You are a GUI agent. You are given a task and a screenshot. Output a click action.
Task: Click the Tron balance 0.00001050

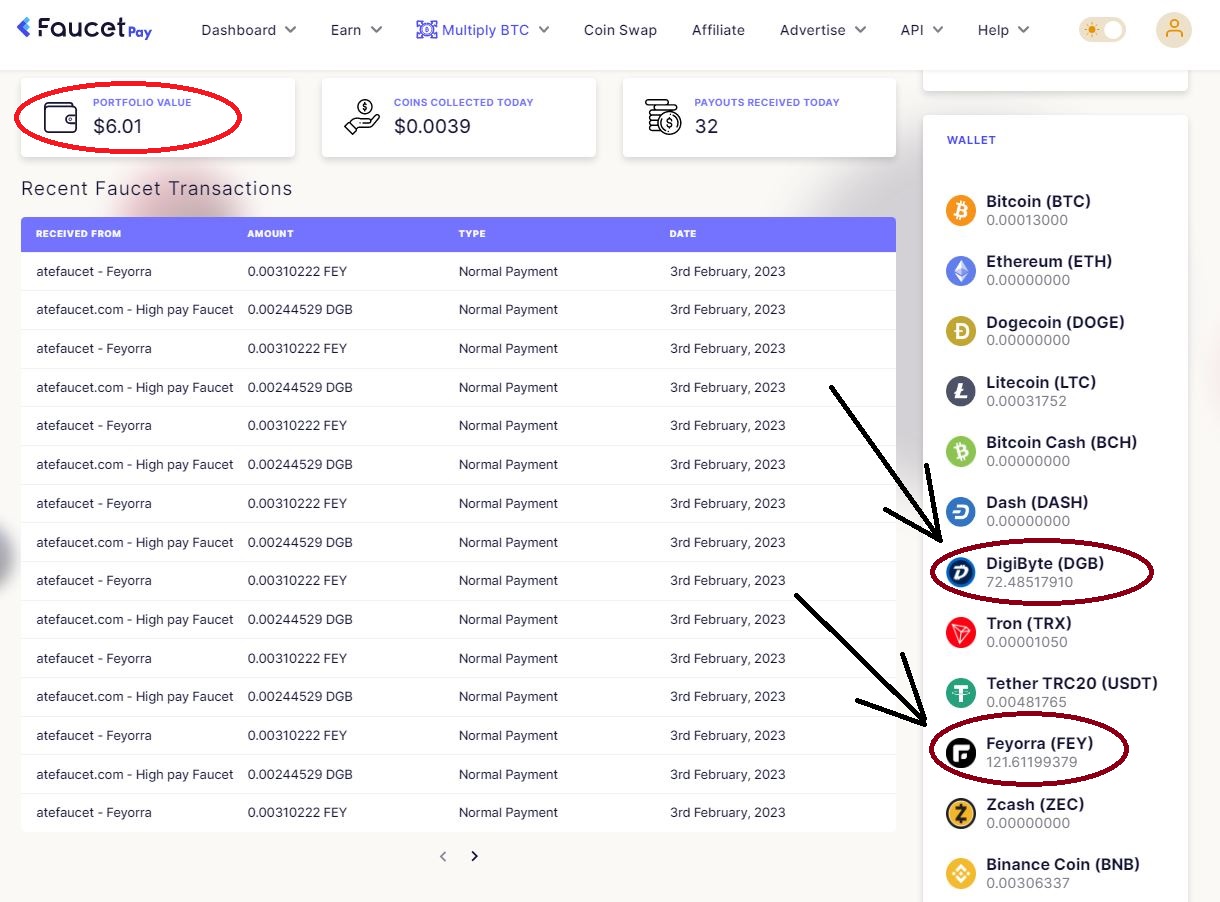tap(1027, 642)
